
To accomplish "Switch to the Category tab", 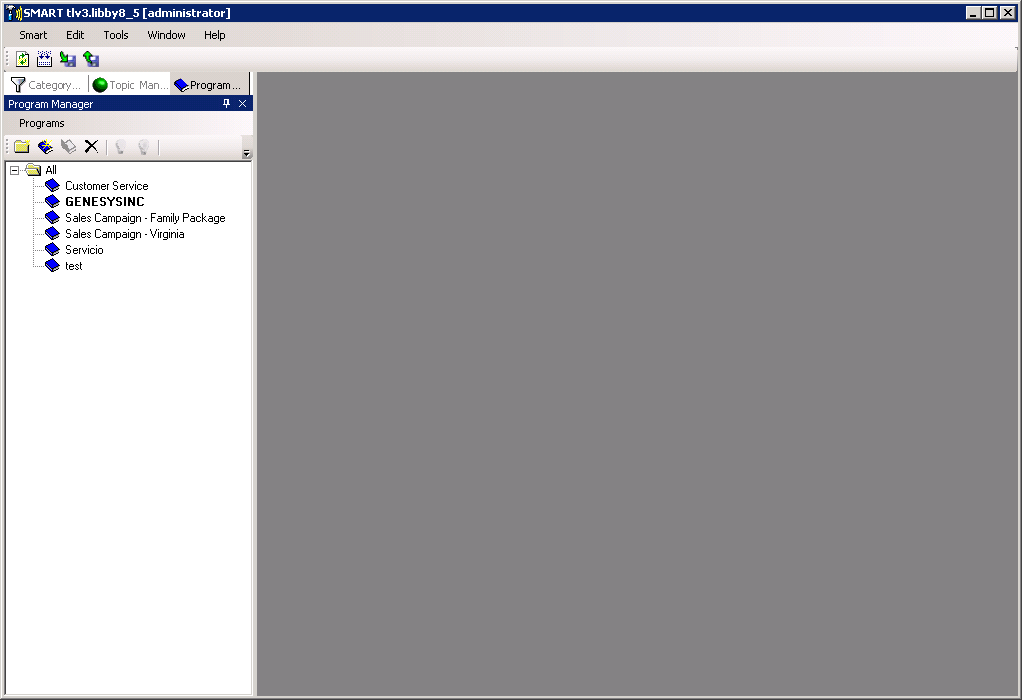I will (46, 85).
